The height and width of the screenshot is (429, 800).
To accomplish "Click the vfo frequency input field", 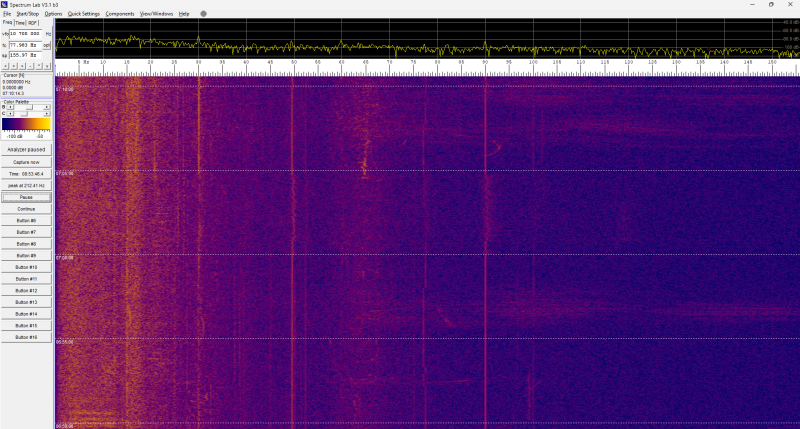I will pos(25,34).
